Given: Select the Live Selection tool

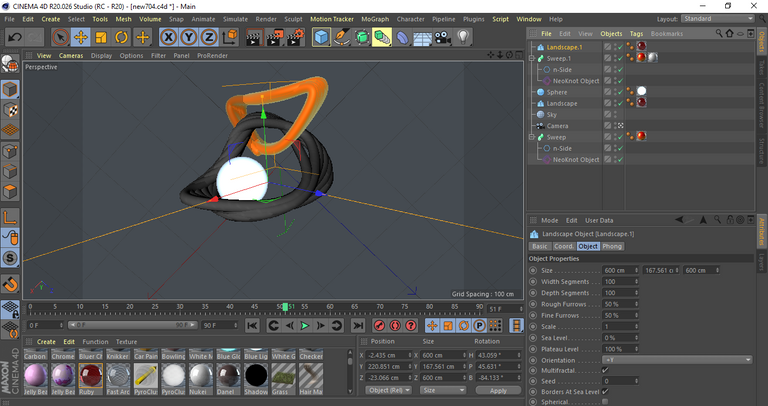Looking at the screenshot, I should tap(60, 37).
